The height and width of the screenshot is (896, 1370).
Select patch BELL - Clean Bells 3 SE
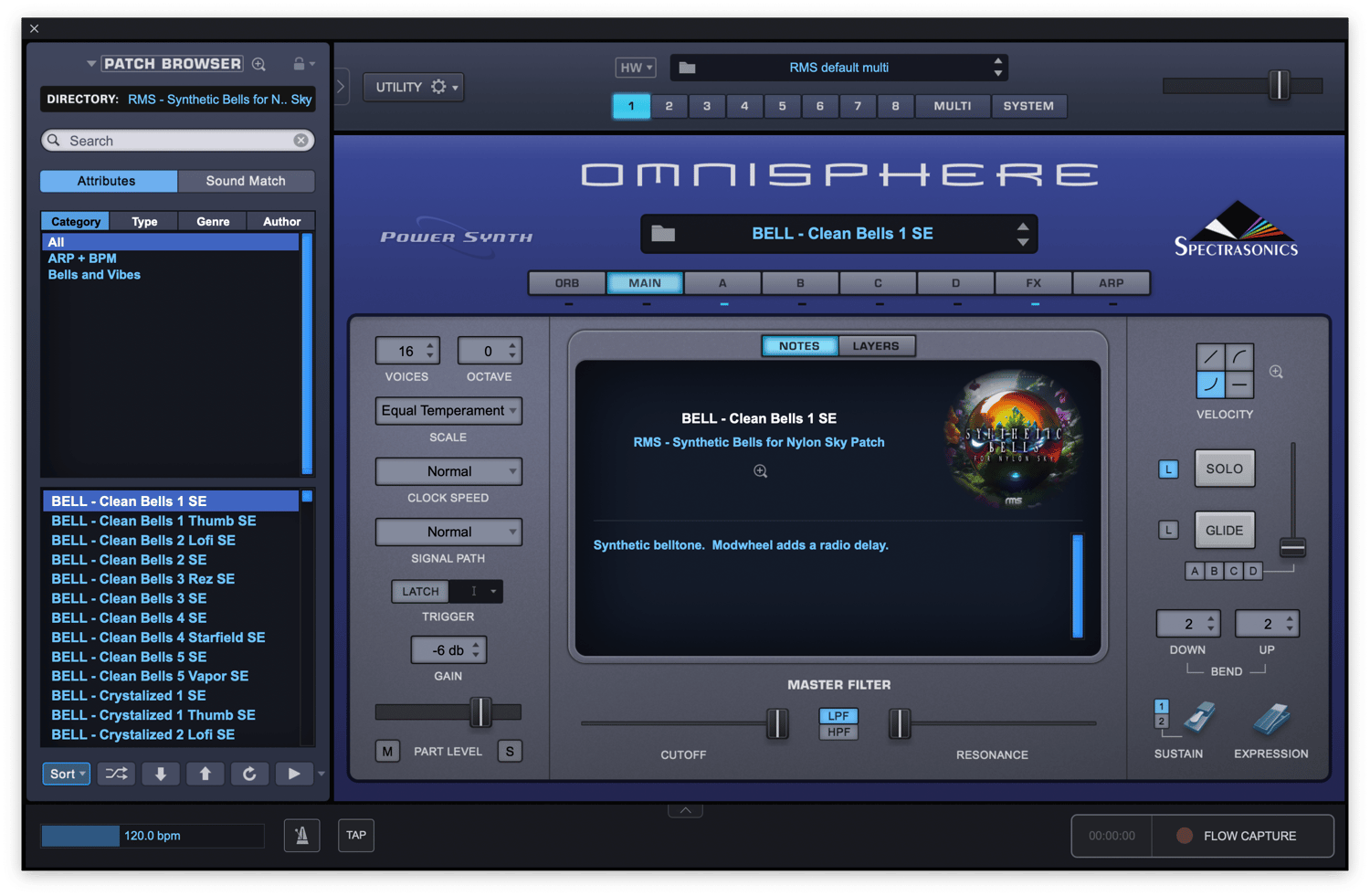(170, 598)
